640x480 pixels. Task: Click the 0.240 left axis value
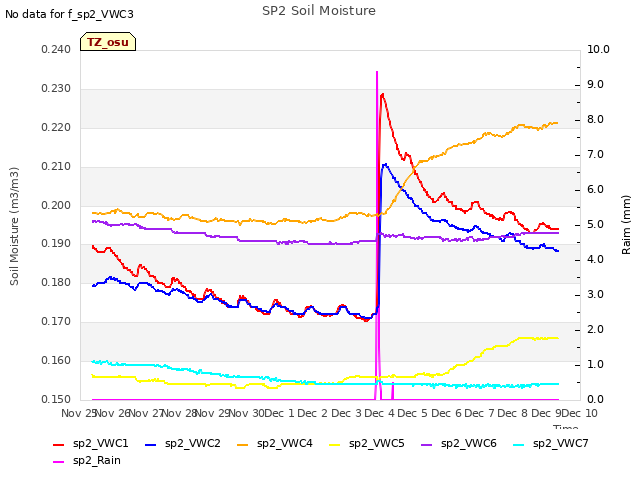(x=56, y=49)
